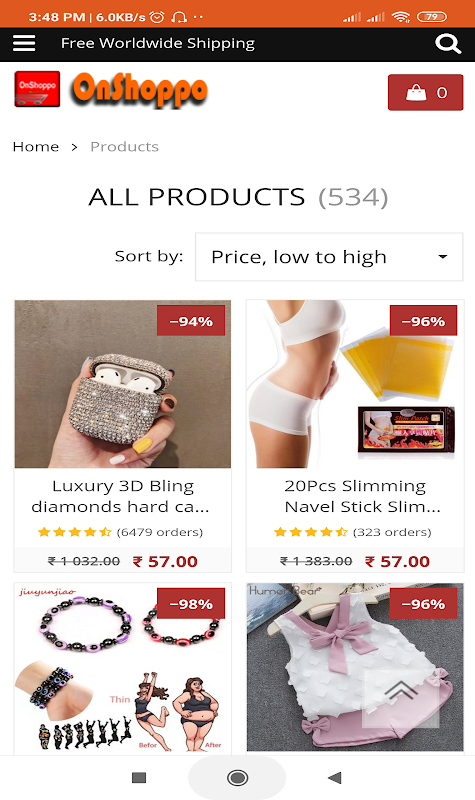The image size is (475, 800).
Task: Open the hamburger navigation menu
Action: (x=24, y=43)
